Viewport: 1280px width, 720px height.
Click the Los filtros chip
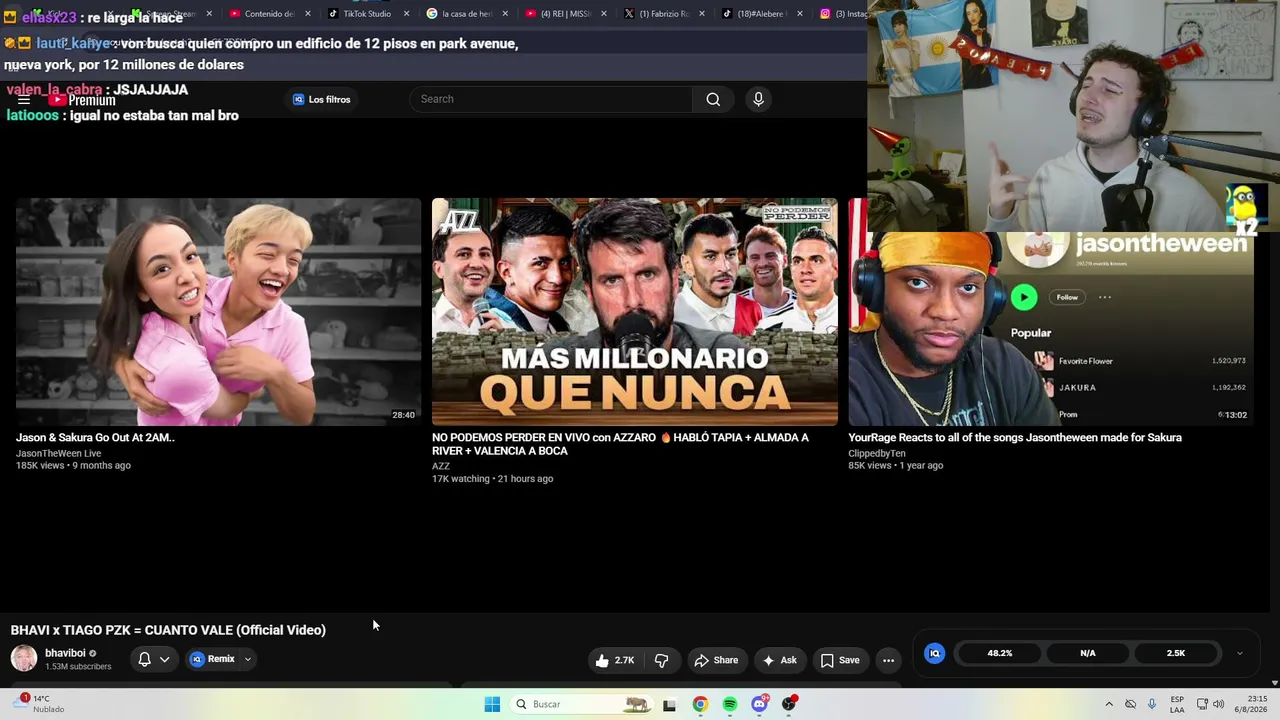322,99
